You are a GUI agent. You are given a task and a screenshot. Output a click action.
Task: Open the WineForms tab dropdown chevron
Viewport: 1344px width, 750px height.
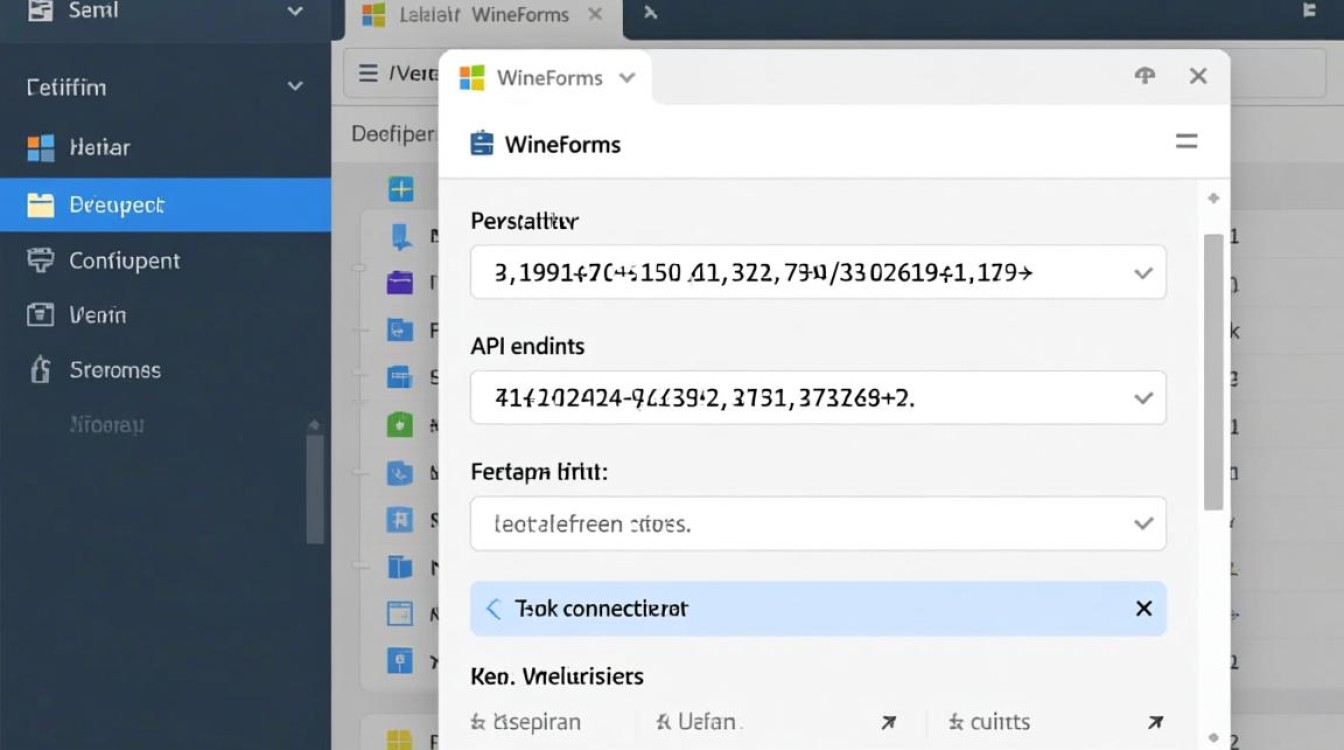tap(627, 77)
